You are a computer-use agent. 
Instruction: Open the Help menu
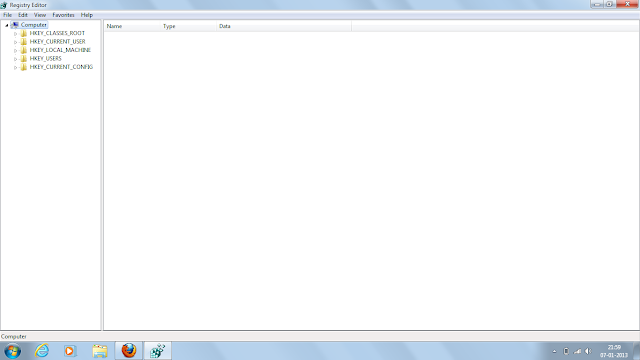(87, 15)
